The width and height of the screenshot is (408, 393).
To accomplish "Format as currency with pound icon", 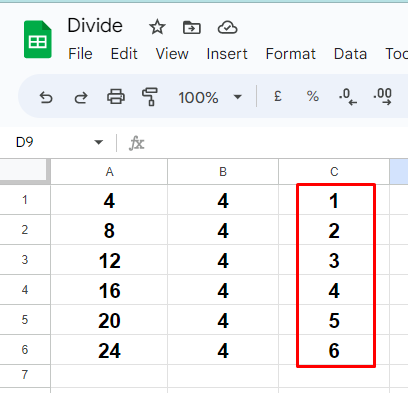I will click(278, 97).
